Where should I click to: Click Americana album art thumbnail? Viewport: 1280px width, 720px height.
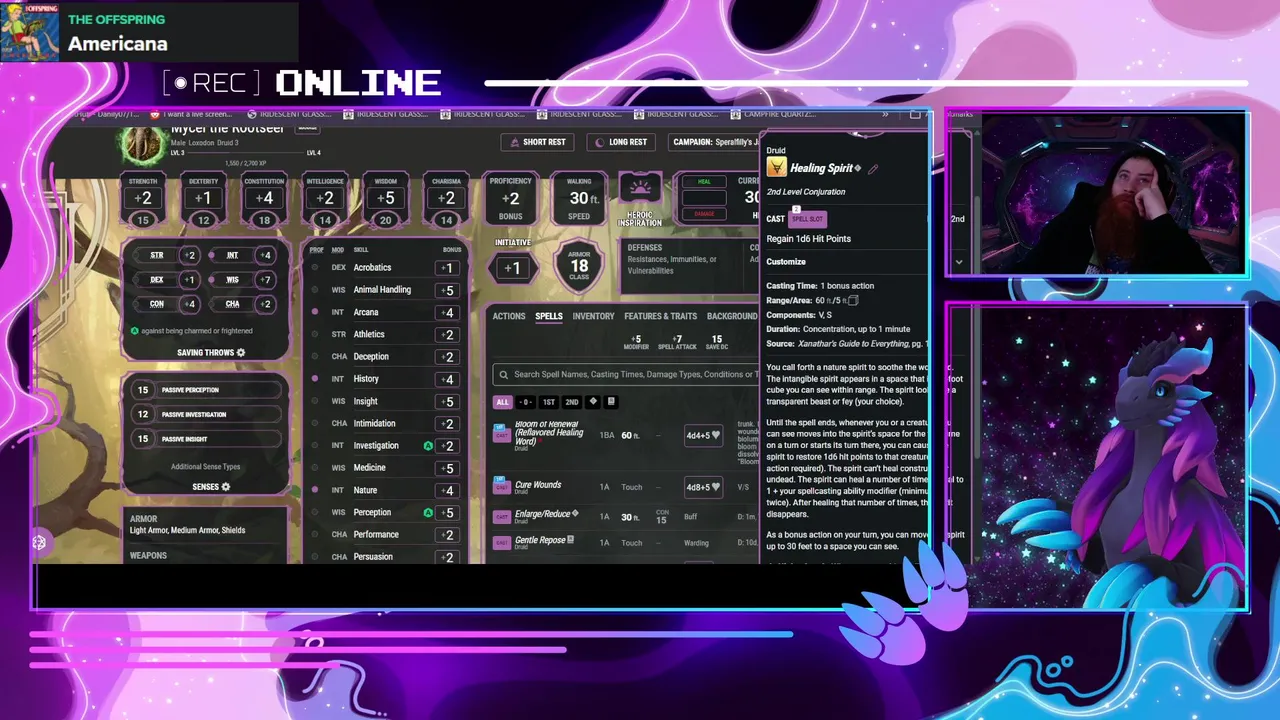(x=29, y=32)
